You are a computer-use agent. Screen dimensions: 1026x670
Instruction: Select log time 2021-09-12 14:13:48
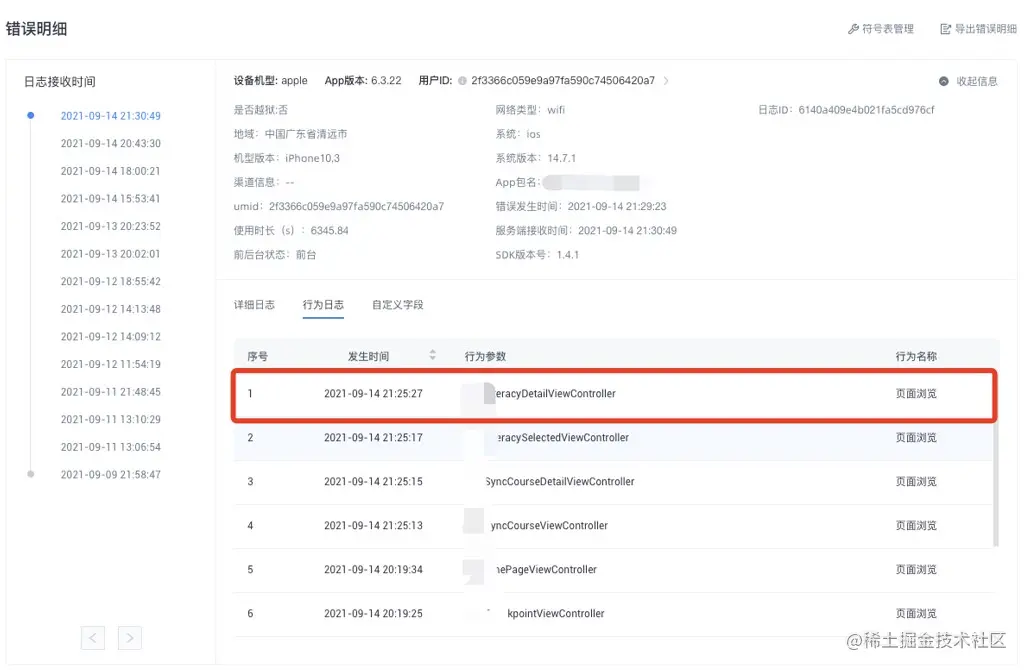(111, 309)
